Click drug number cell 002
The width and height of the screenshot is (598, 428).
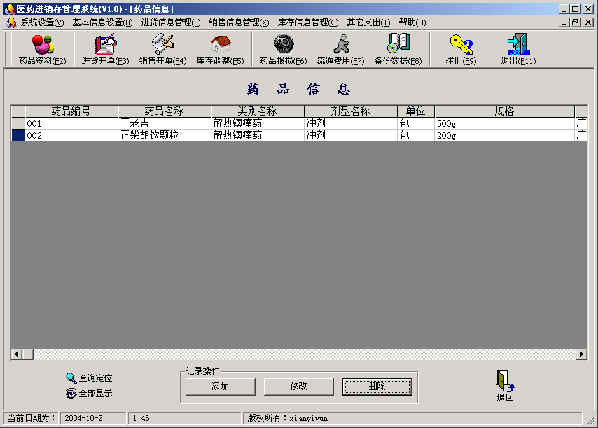click(x=72, y=135)
